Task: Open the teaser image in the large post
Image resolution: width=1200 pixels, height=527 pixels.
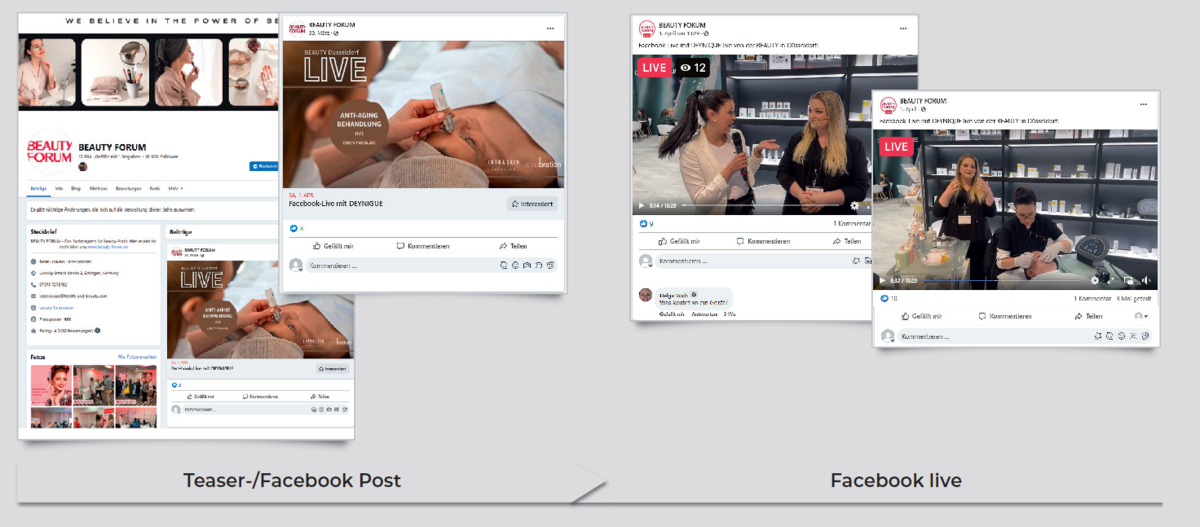Action: click(x=425, y=114)
